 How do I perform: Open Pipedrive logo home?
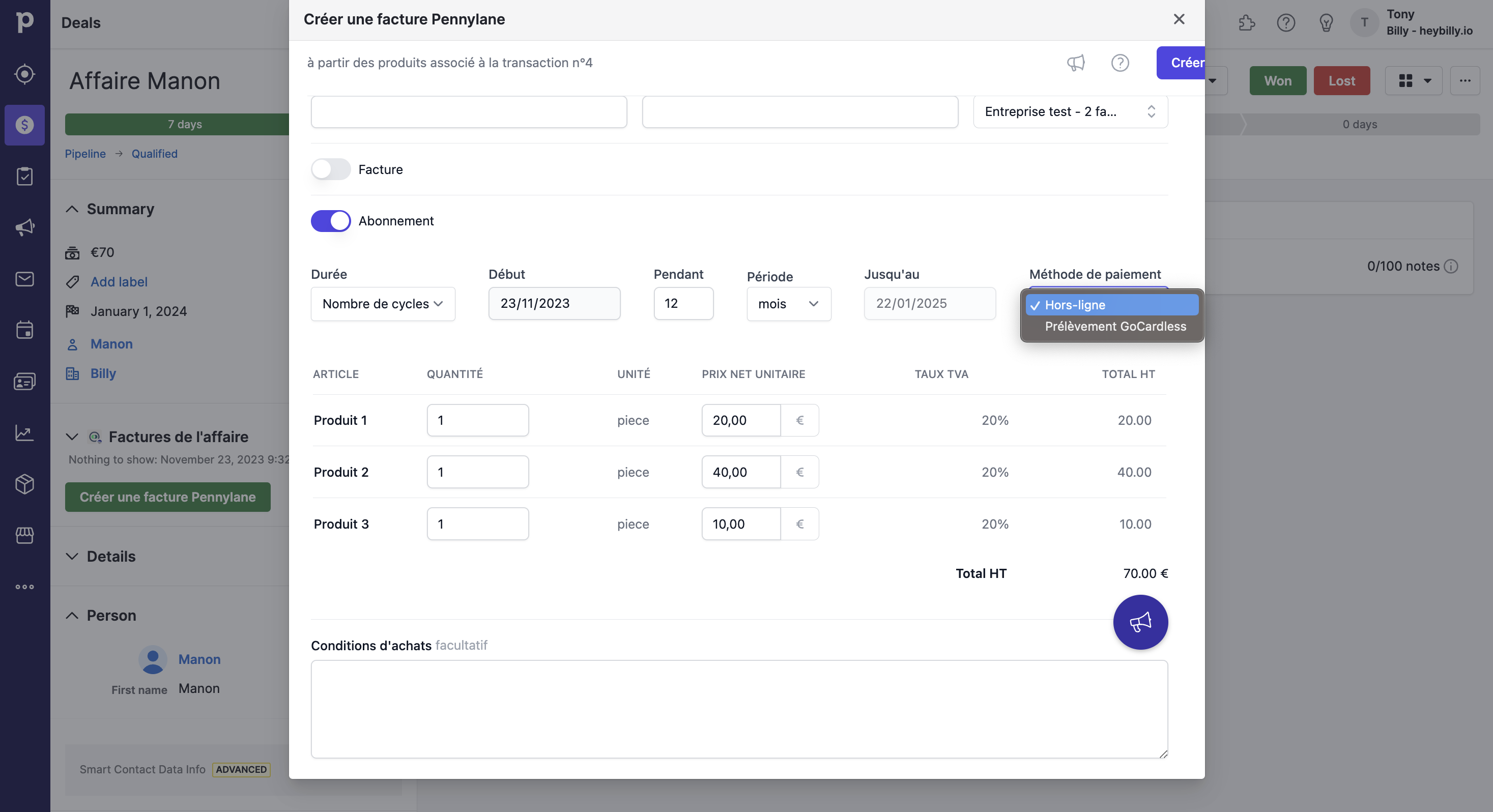[x=24, y=22]
